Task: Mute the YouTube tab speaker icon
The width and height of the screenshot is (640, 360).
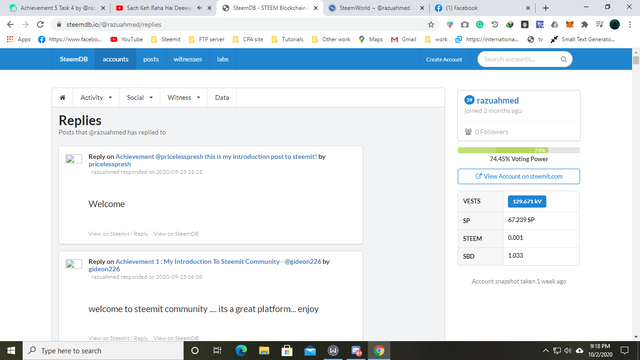Action: click(200, 8)
